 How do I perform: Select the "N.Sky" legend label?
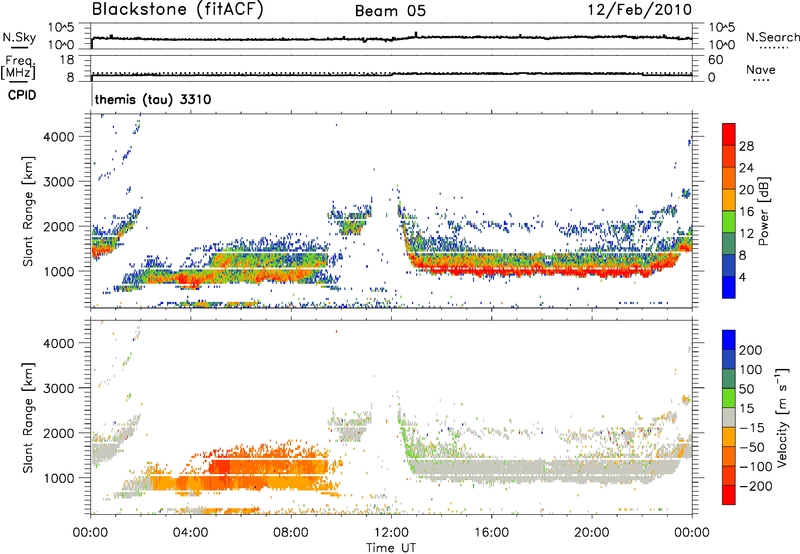[19, 37]
